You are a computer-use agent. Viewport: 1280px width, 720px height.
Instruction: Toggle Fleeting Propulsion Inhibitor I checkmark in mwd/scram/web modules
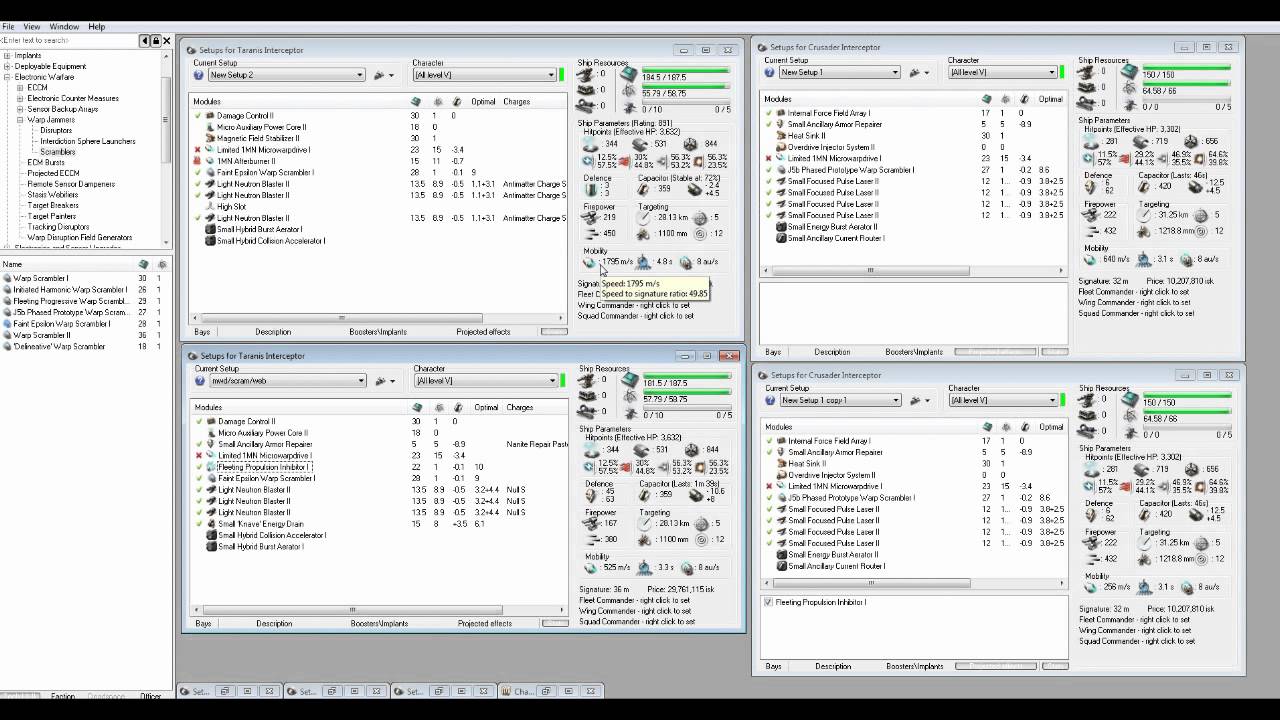[x=199, y=467]
